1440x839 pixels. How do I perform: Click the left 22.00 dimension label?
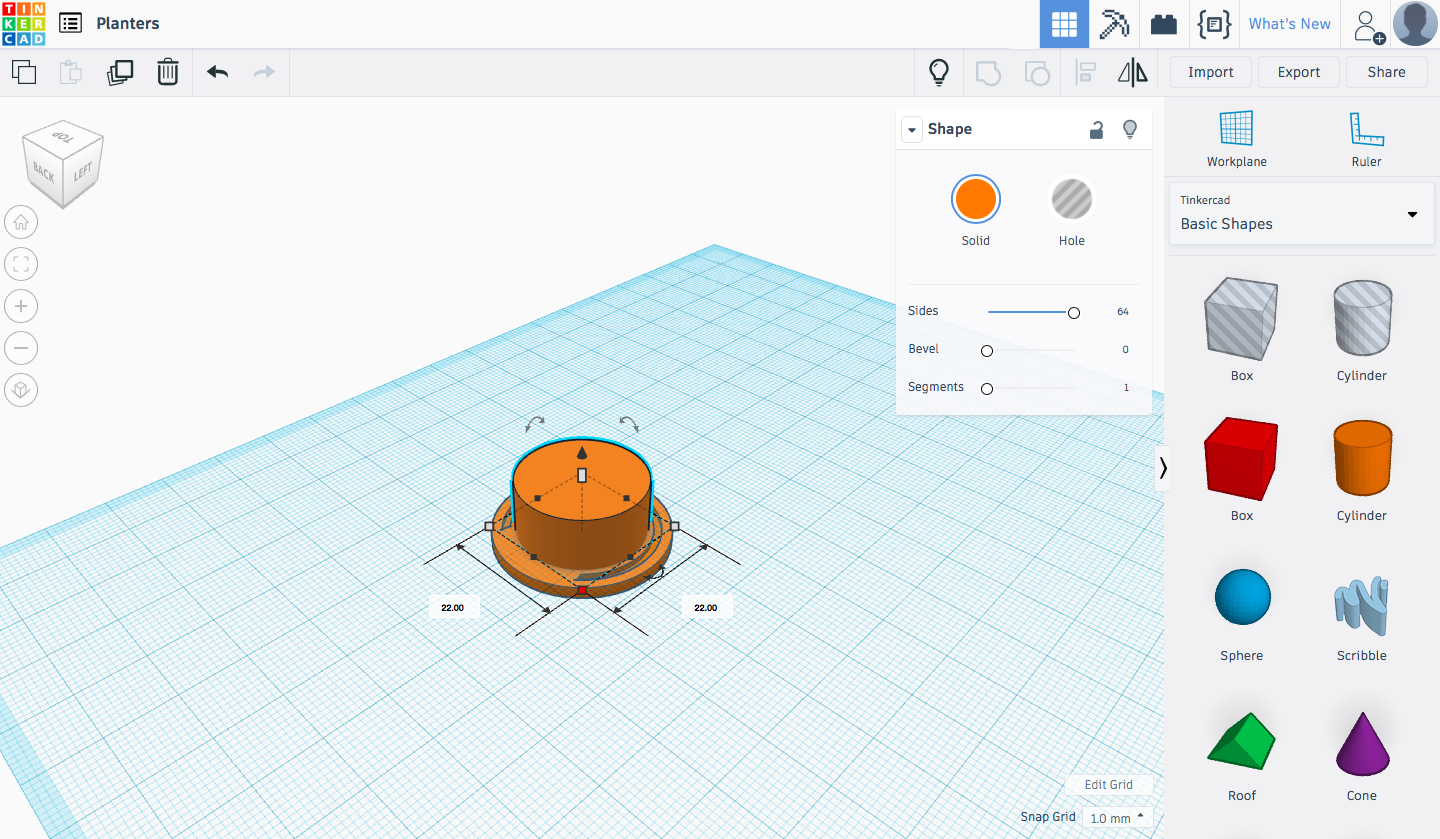pyautogui.click(x=453, y=607)
